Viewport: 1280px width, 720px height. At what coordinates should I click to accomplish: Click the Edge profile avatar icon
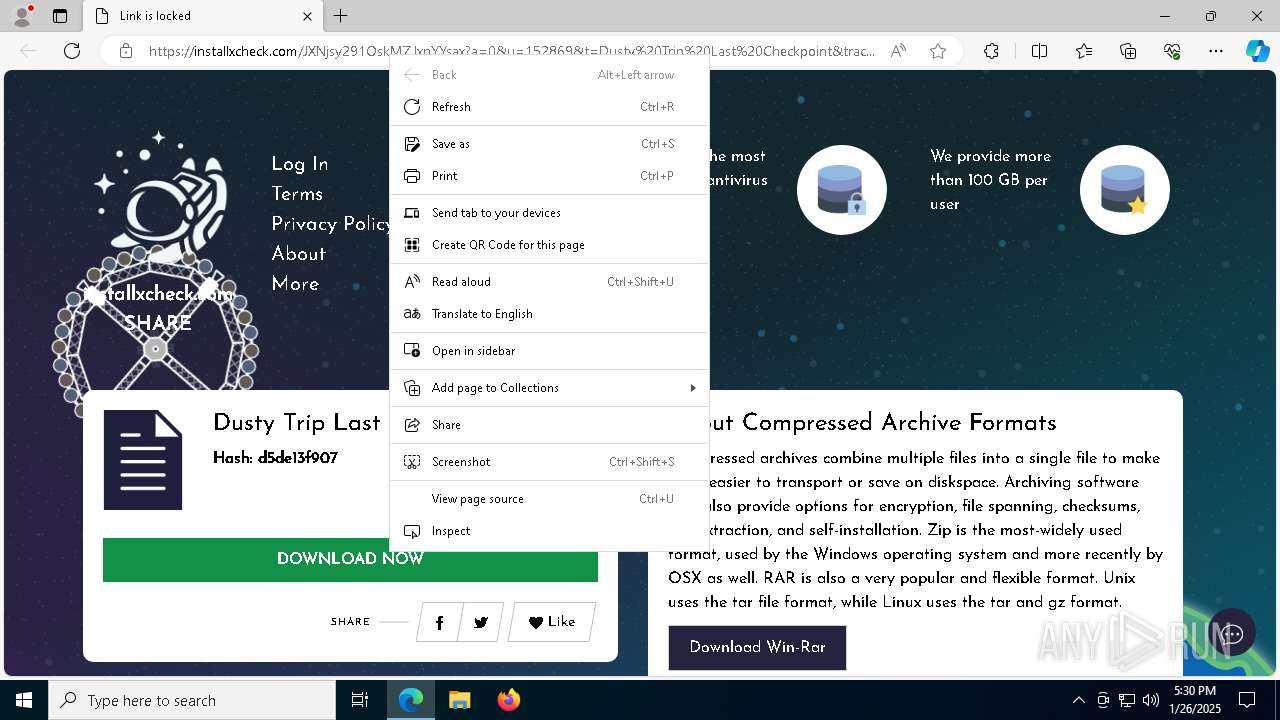coord(22,16)
